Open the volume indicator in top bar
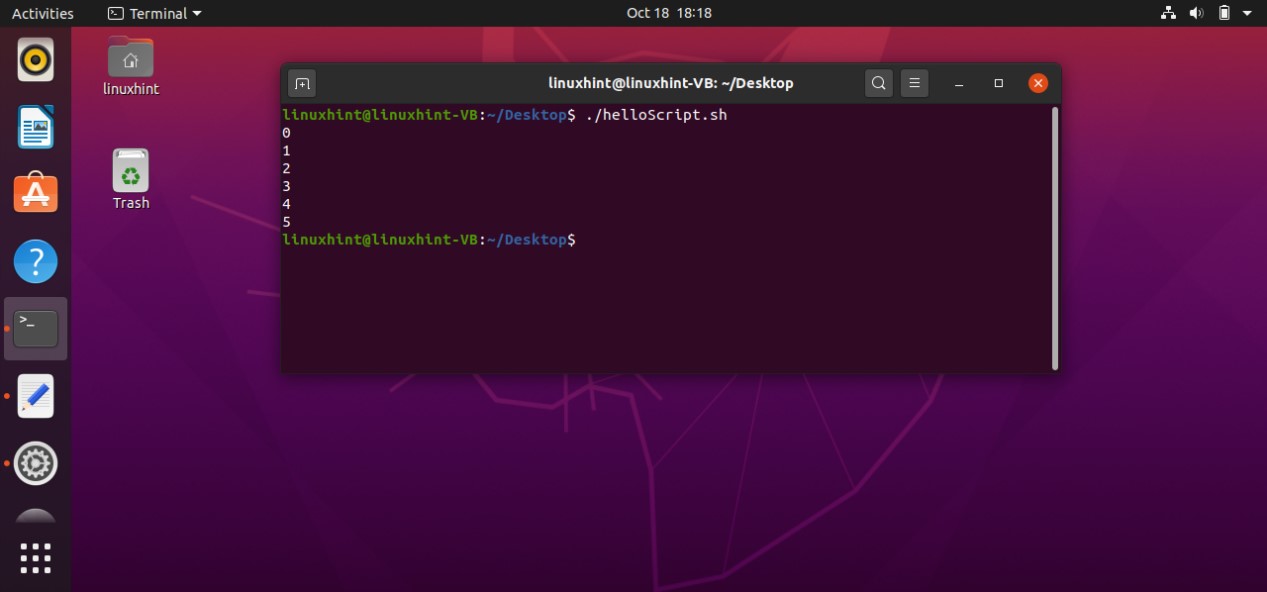Viewport: 1267px width, 592px height. (1196, 13)
